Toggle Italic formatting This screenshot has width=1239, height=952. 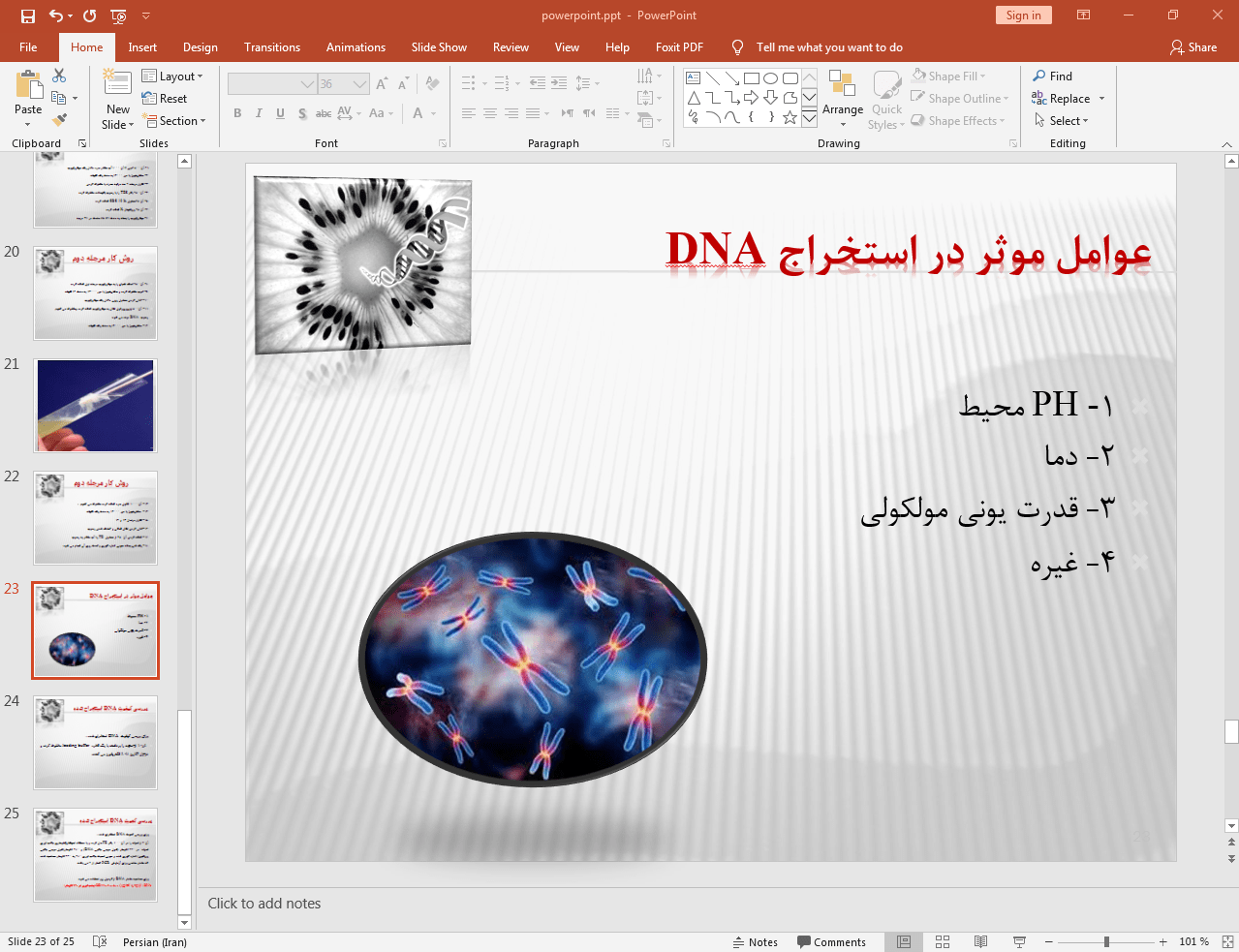[259, 113]
